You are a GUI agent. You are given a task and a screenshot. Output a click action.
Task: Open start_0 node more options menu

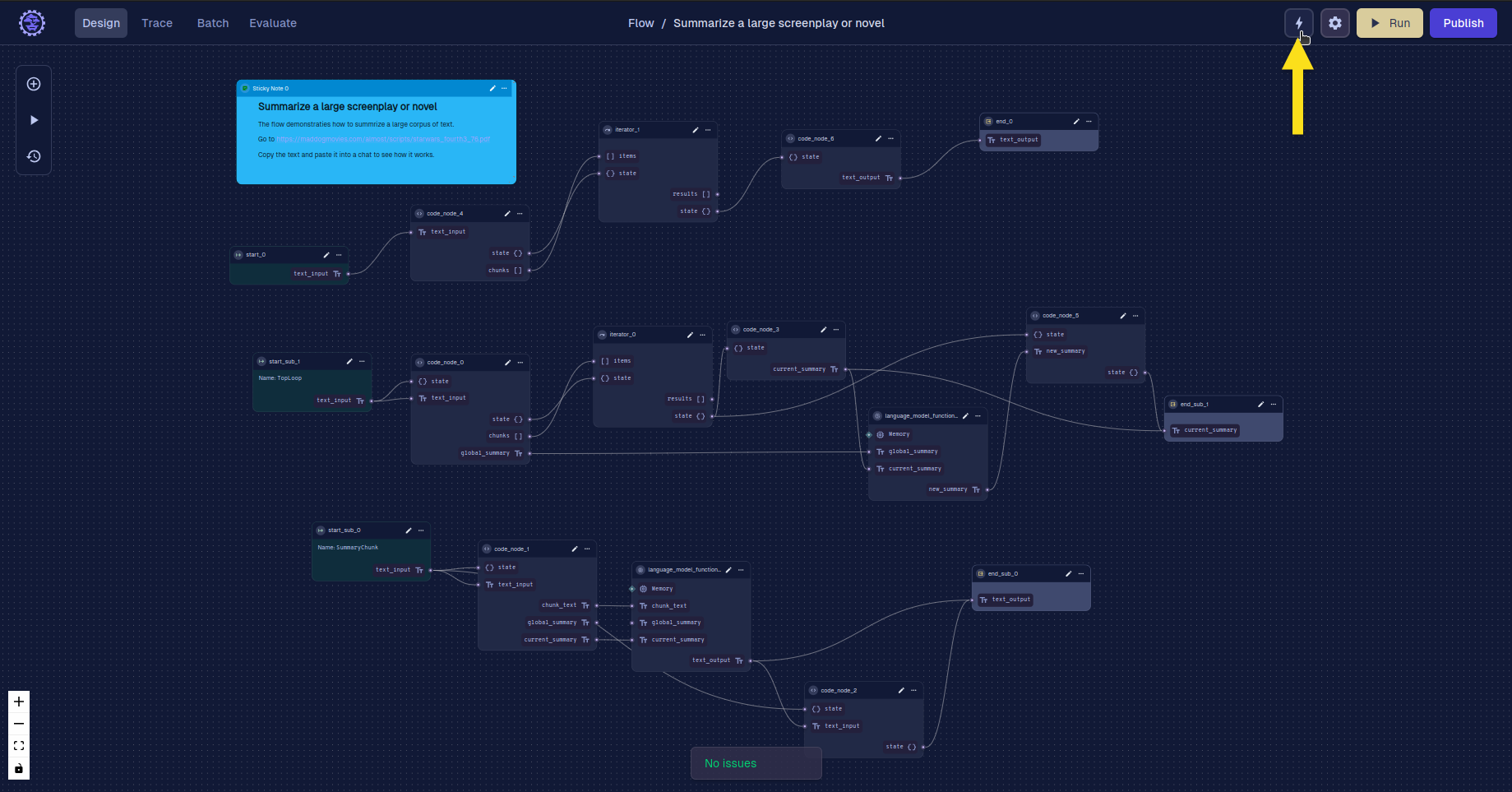[339, 255]
